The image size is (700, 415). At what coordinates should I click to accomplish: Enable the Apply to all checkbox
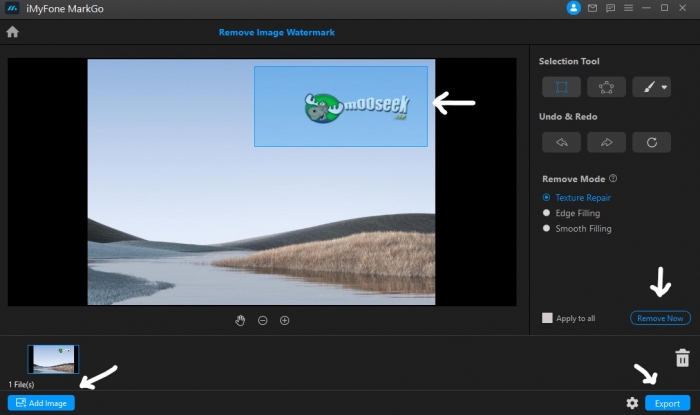547,318
